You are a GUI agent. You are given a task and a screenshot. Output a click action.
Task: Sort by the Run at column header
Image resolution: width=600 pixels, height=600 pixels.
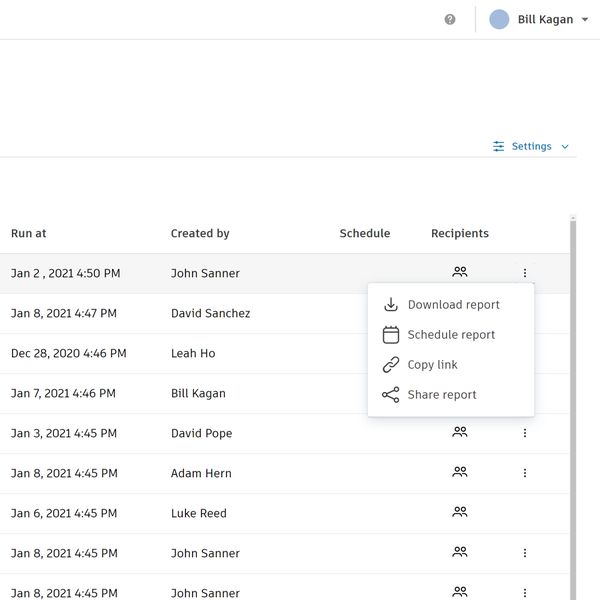28,233
